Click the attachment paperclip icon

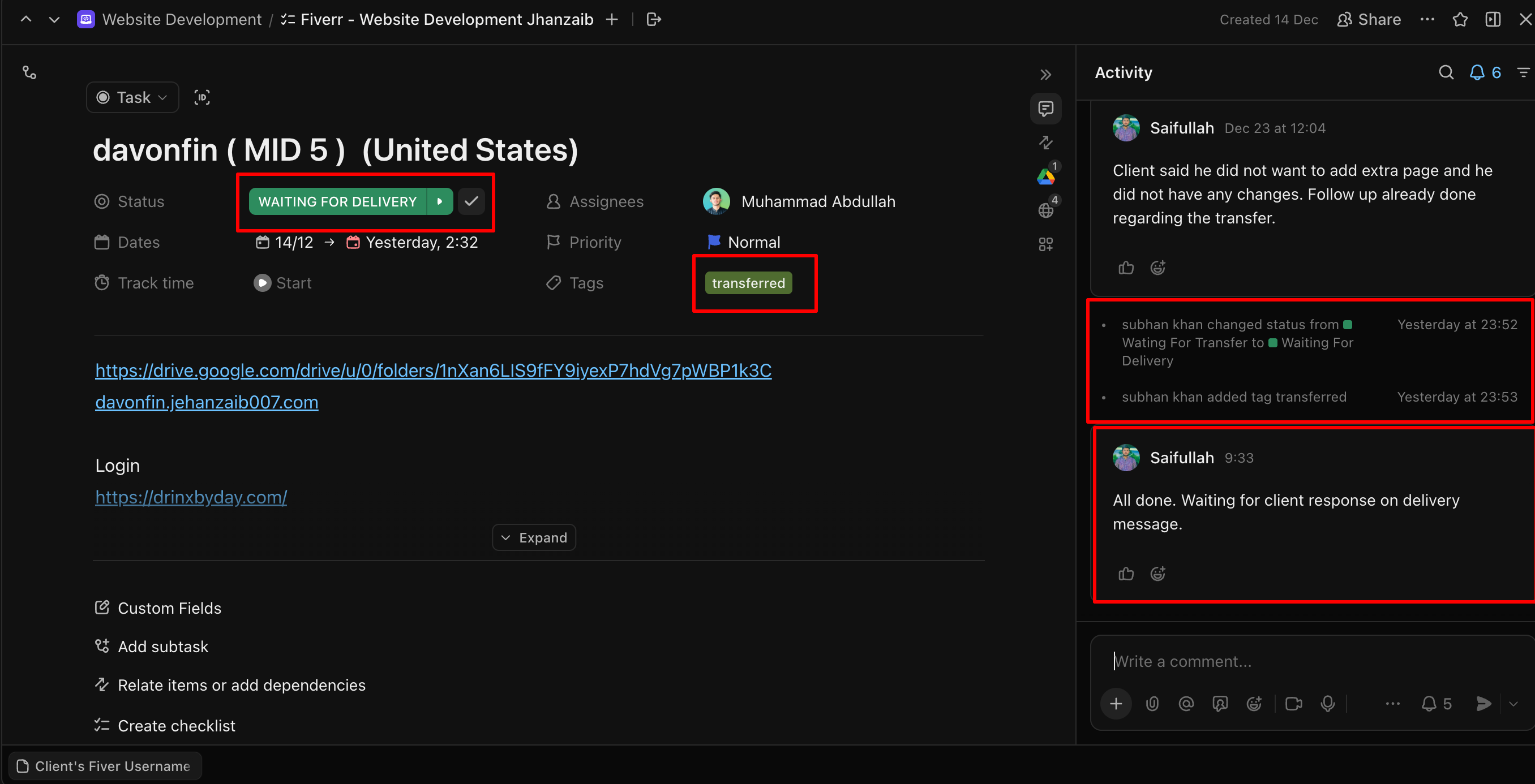click(x=1152, y=704)
